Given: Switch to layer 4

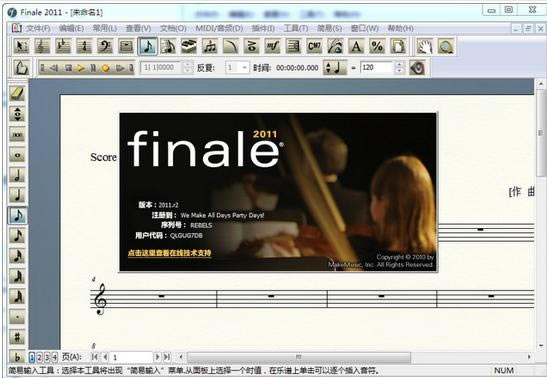Looking at the screenshot, I should [x=54, y=357].
